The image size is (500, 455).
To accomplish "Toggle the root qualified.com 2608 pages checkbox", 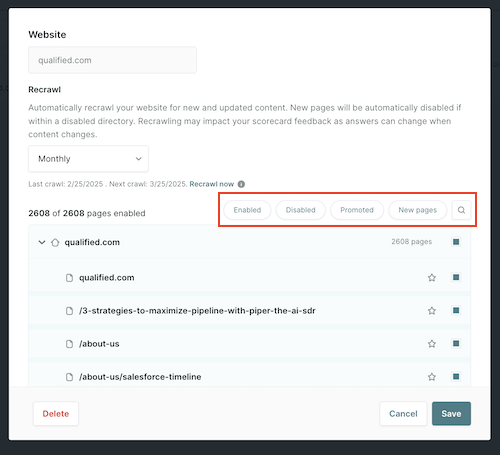I will [456, 242].
